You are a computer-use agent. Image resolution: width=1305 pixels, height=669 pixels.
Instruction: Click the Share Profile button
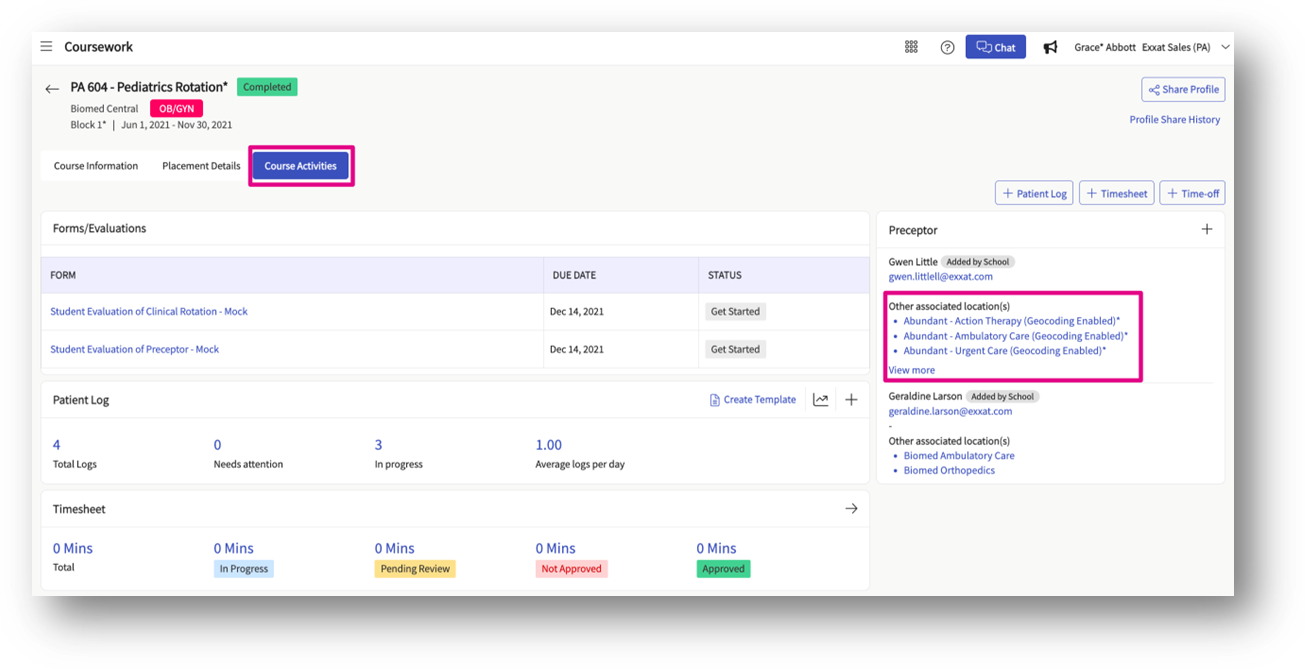[x=1183, y=89]
